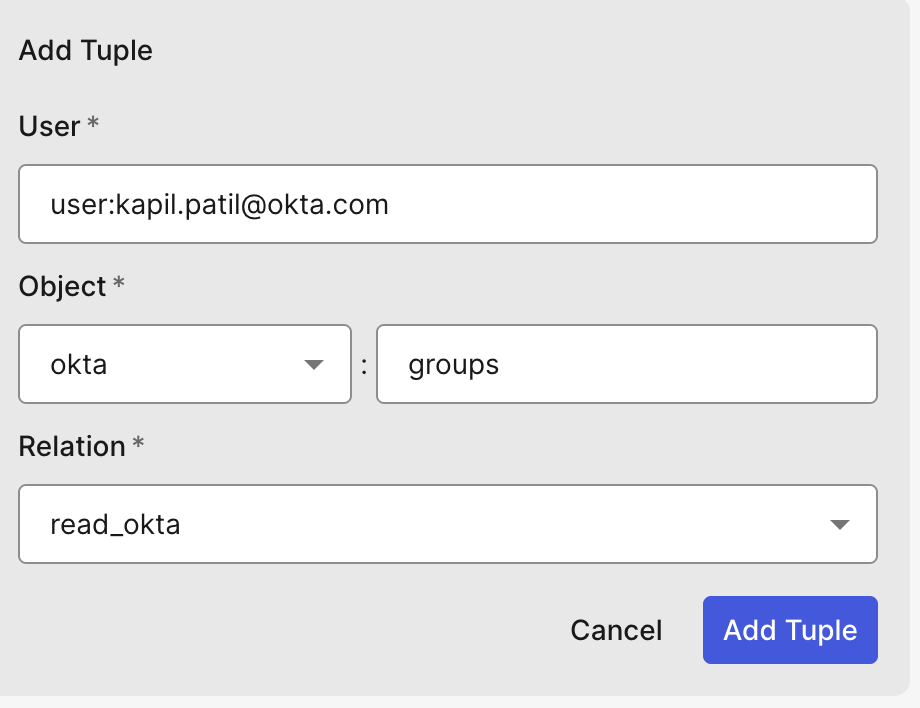Click the Relation field label

72,446
